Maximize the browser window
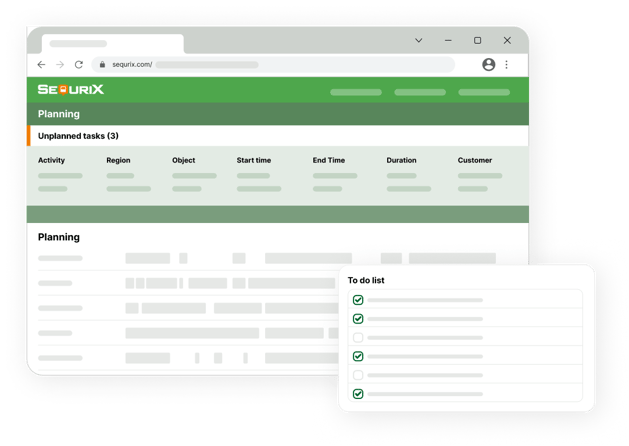Viewport: 629px width, 446px height. 477,41
